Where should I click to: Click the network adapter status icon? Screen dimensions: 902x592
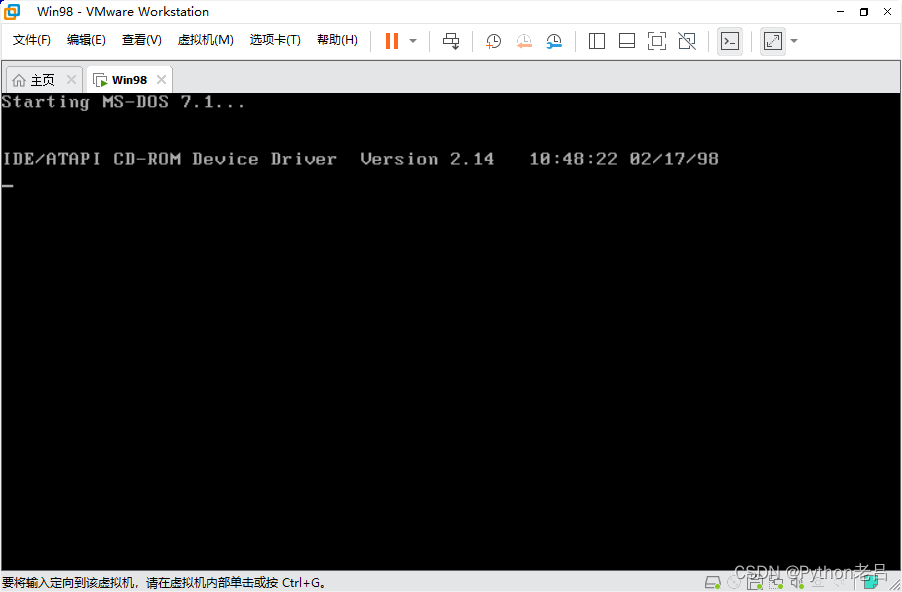(x=775, y=582)
